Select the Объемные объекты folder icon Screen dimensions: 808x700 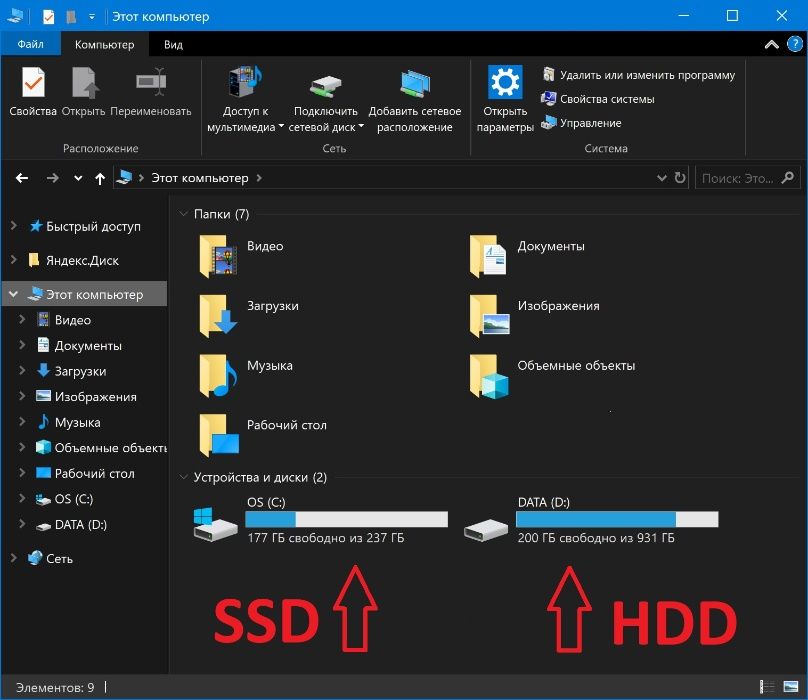pyautogui.click(x=489, y=376)
